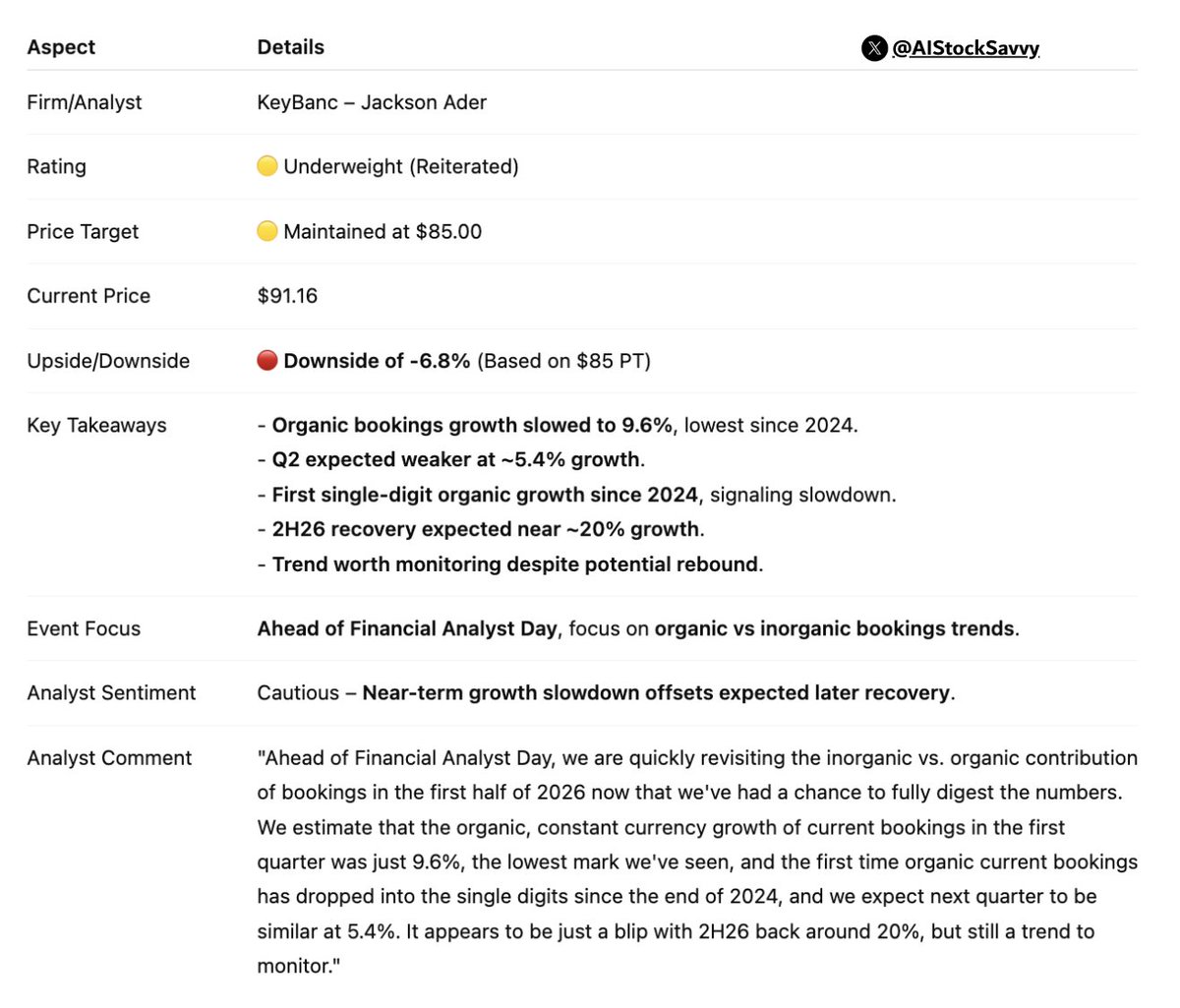Click the X logo icon

point(874,48)
